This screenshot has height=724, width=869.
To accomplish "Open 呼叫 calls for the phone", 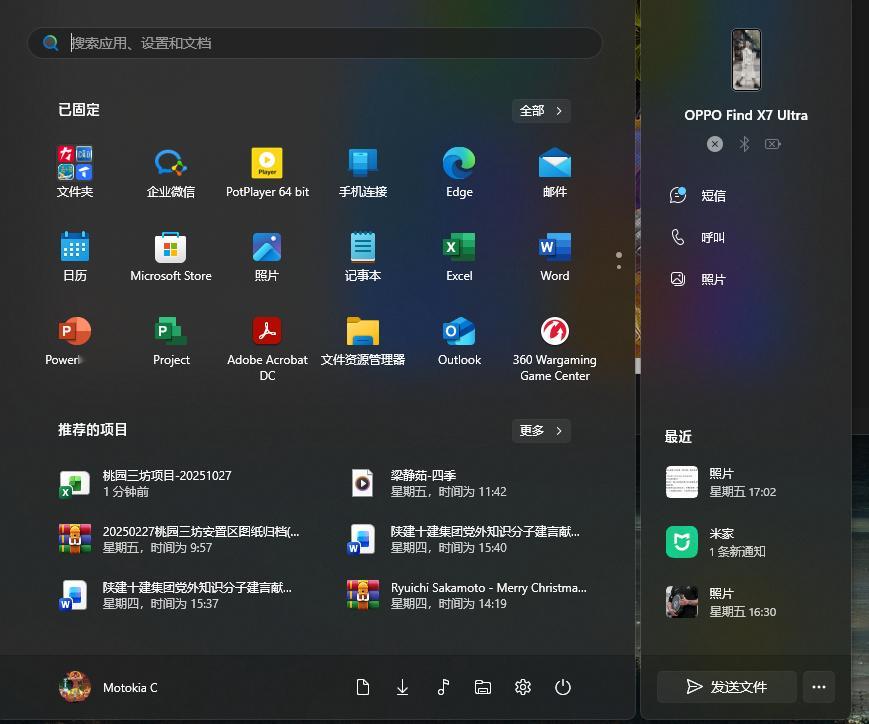I will [698, 237].
